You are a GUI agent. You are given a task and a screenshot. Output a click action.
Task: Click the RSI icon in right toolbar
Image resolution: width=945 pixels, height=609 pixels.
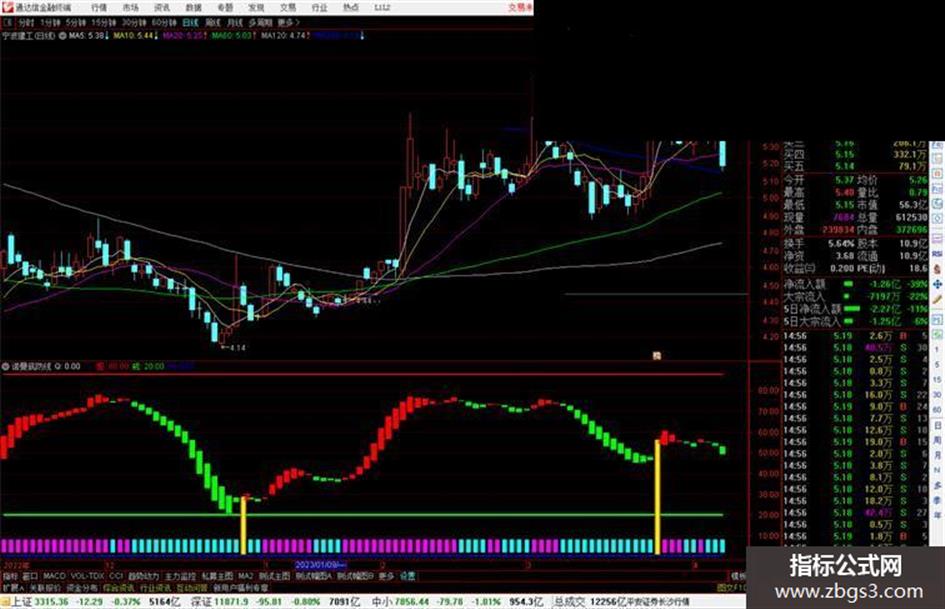tap(937, 254)
